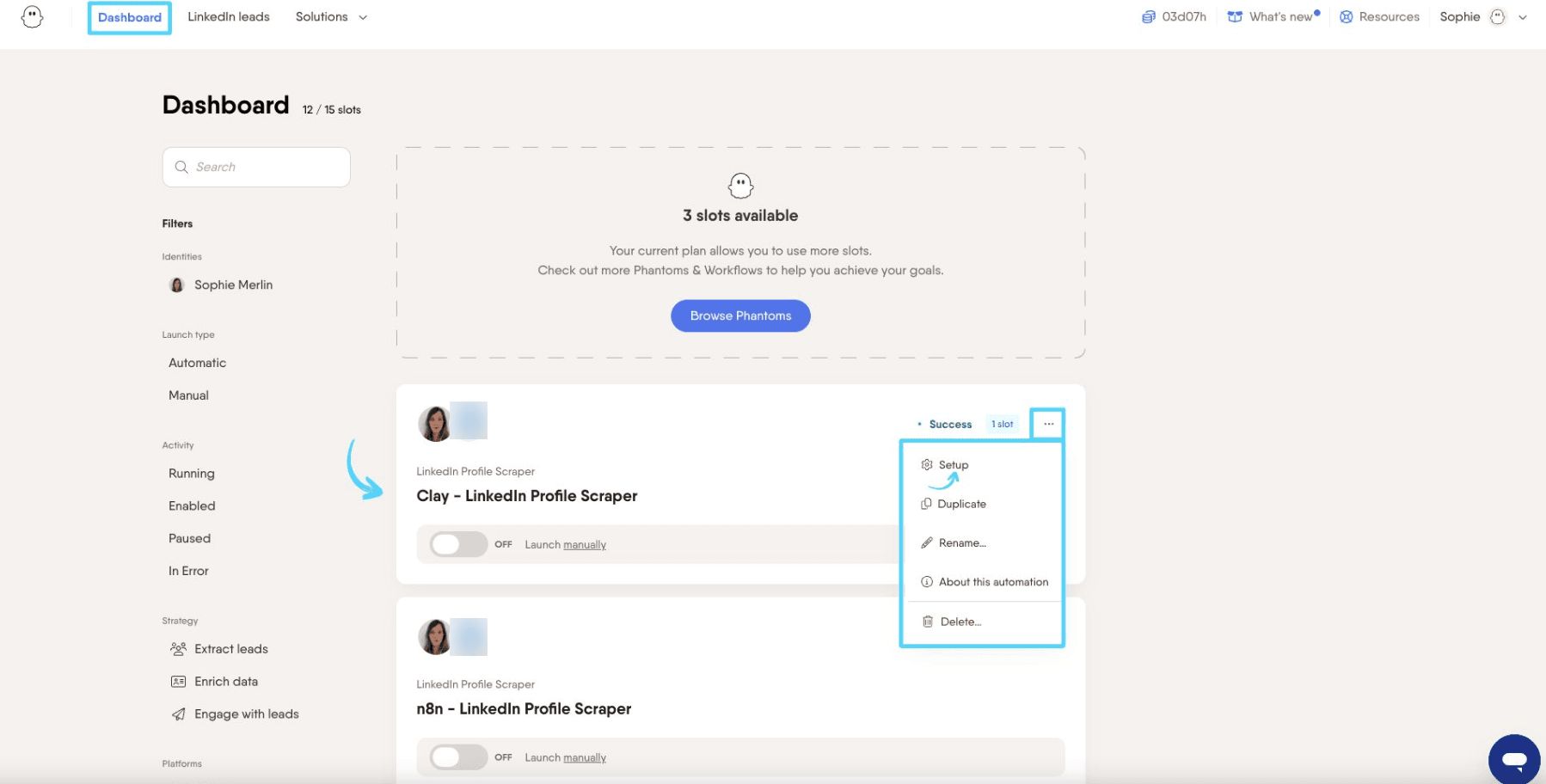Click the 12 / 15 slots counter
Viewport: 1546px width, 784px height.
click(332, 110)
